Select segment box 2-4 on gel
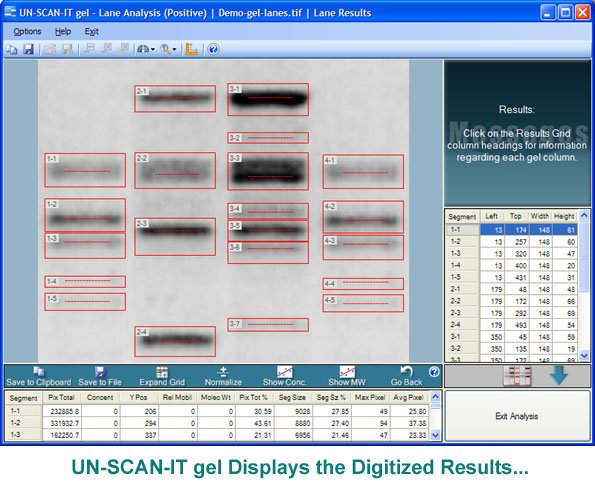The height and width of the screenshot is (486, 595). tap(175, 341)
